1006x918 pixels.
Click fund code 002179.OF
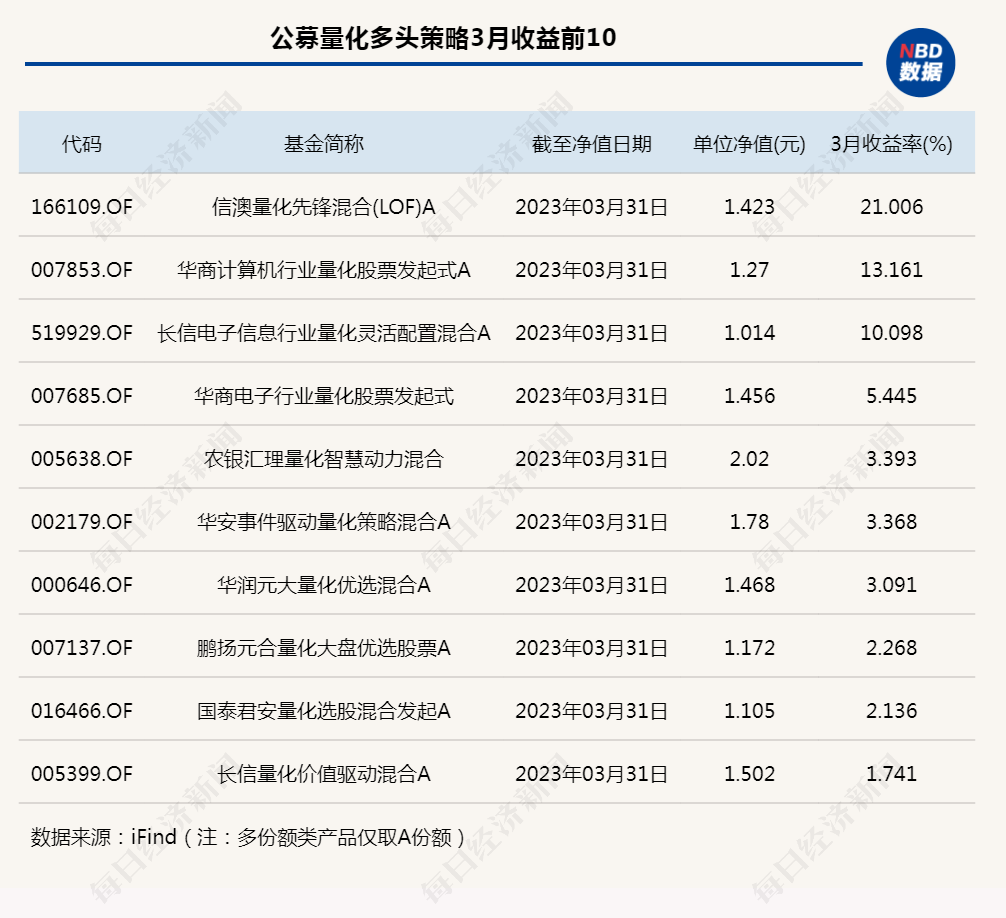[x=81, y=522]
